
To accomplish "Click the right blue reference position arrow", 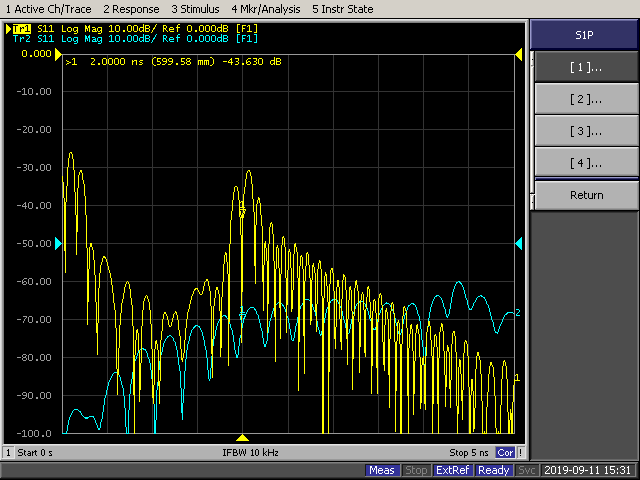I will (518, 243).
